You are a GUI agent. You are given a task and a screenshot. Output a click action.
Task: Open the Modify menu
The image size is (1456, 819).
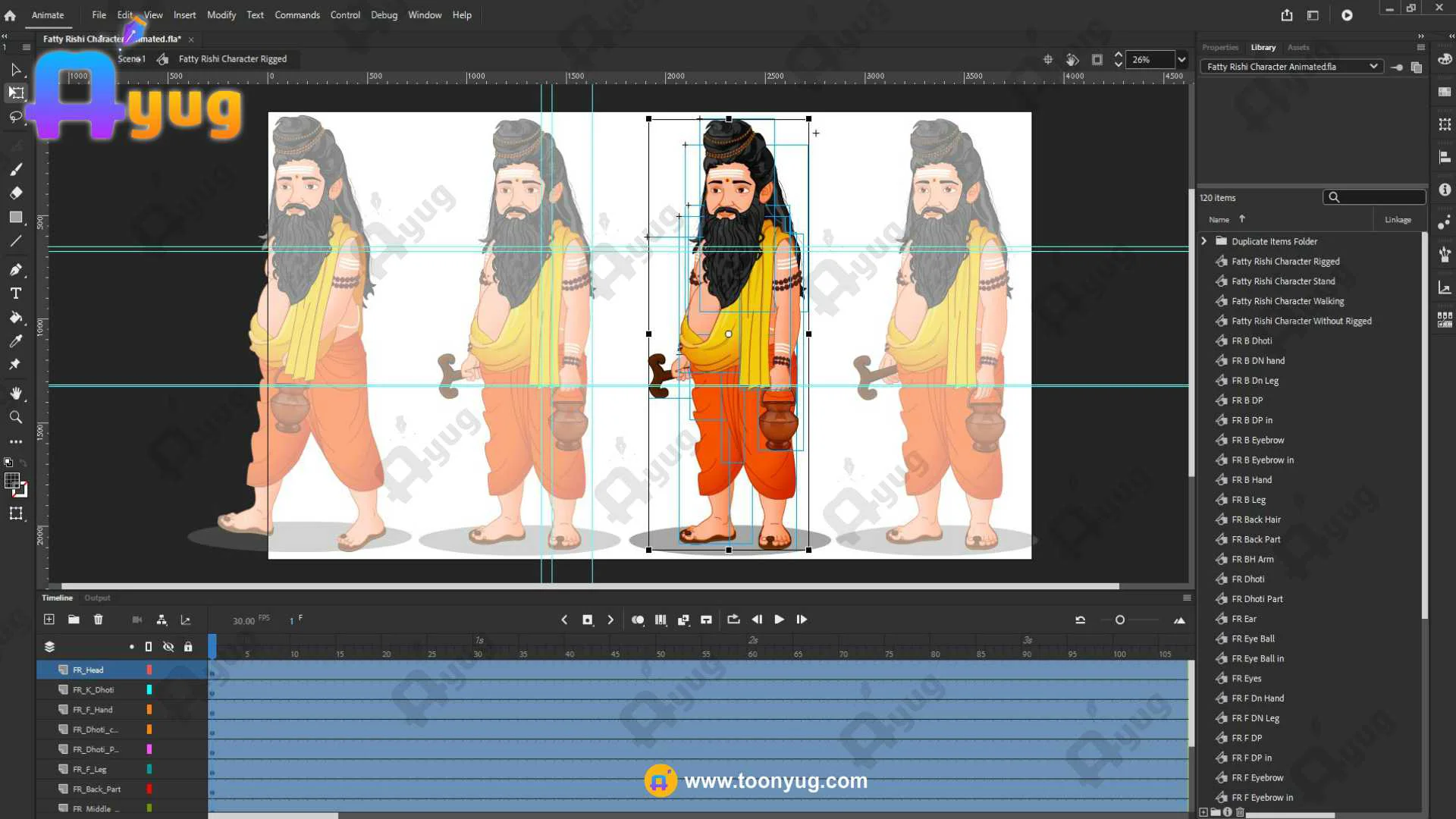(x=221, y=14)
